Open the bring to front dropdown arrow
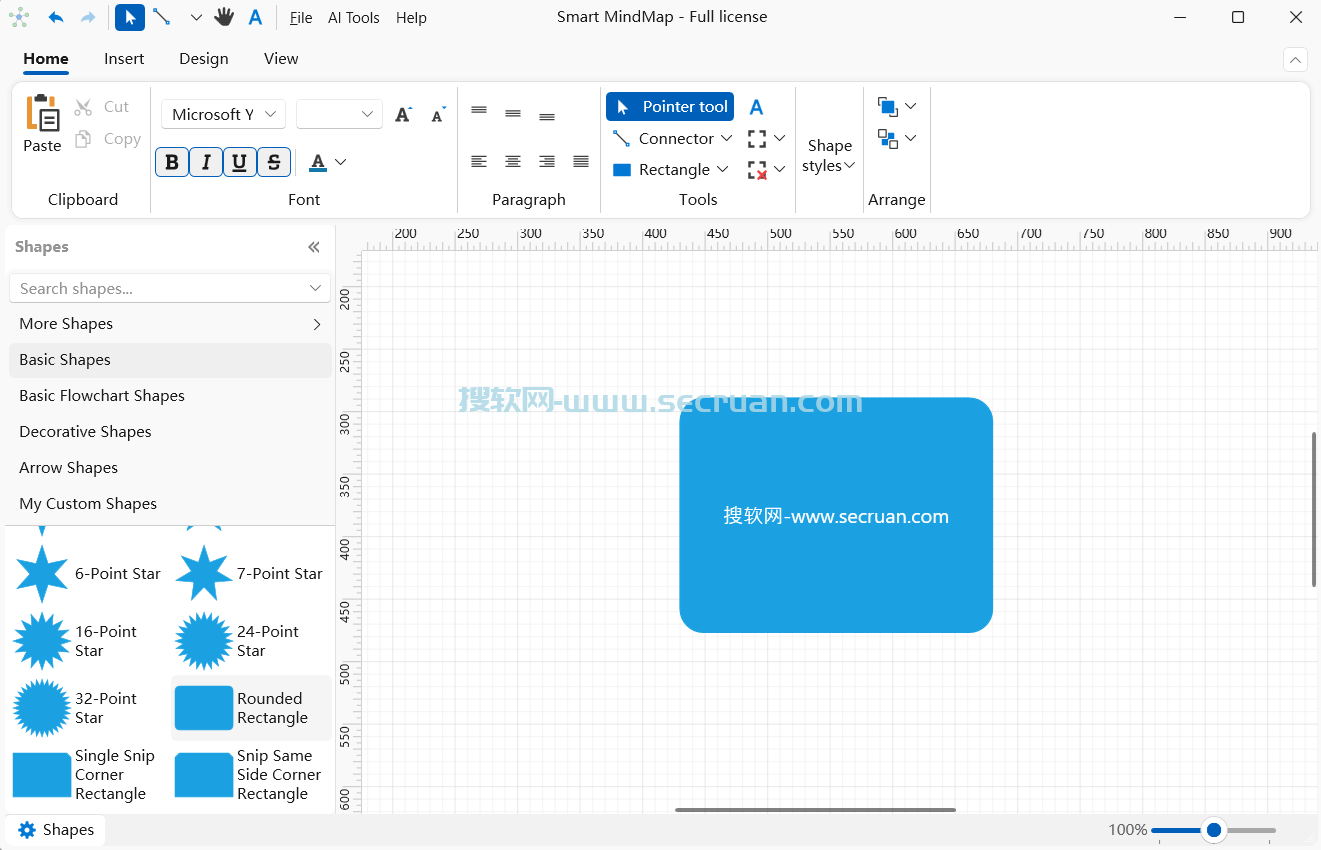The image size is (1321, 850). click(x=911, y=106)
